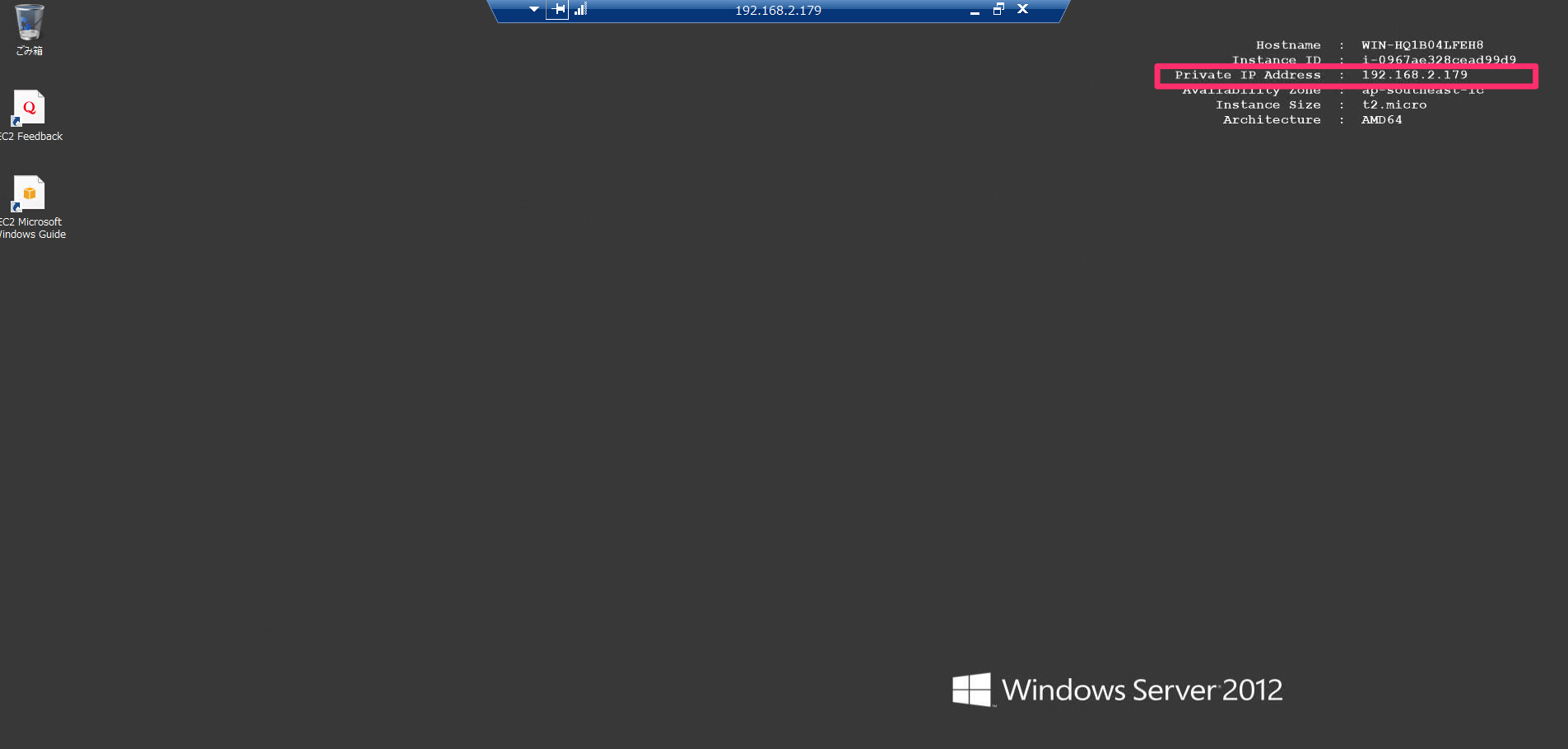
Task: Select the Recycle Bin desktop icon
Action: coord(30,21)
